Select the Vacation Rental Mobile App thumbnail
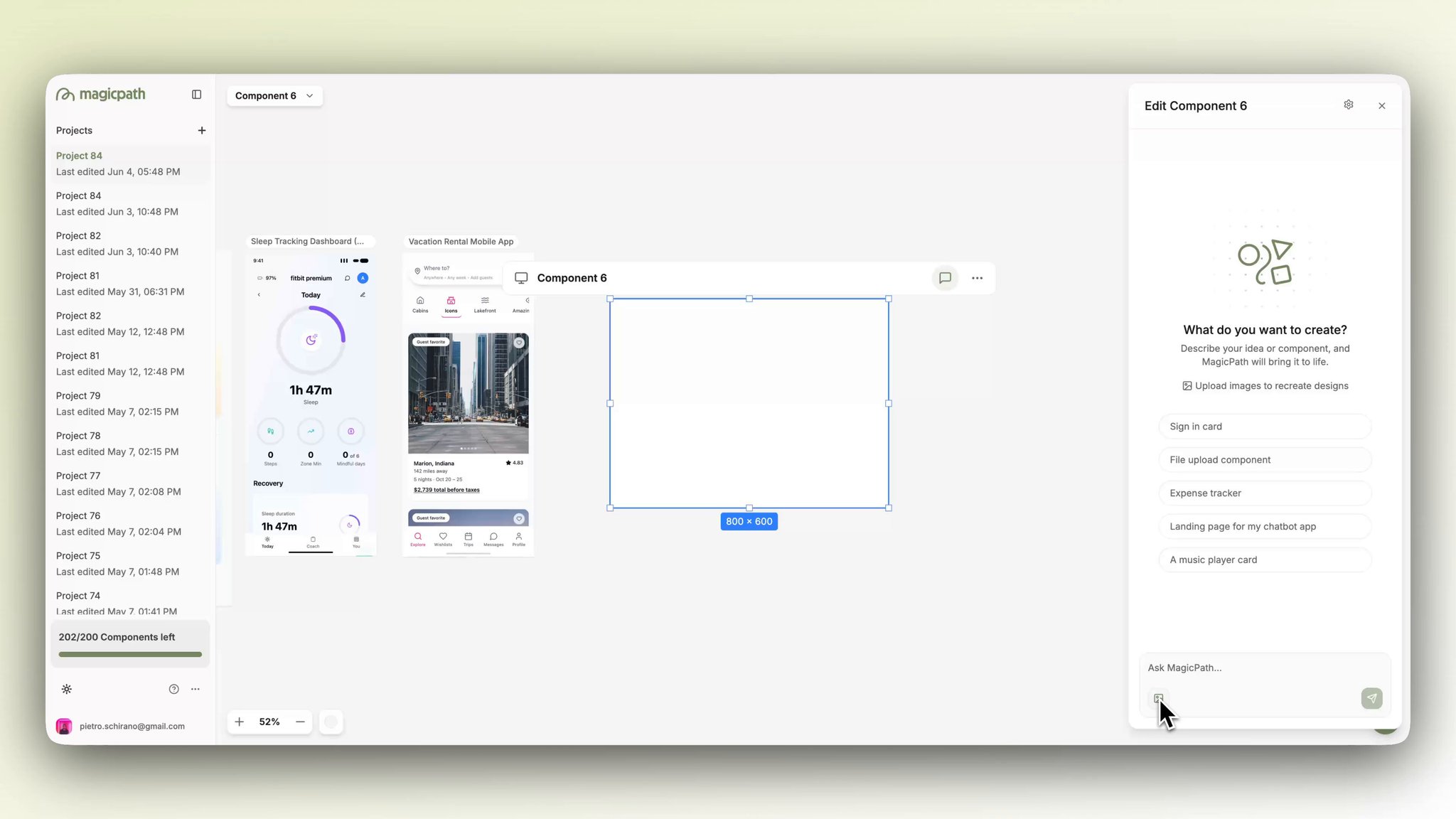Screen dimensions: 1456x819 coord(468,405)
